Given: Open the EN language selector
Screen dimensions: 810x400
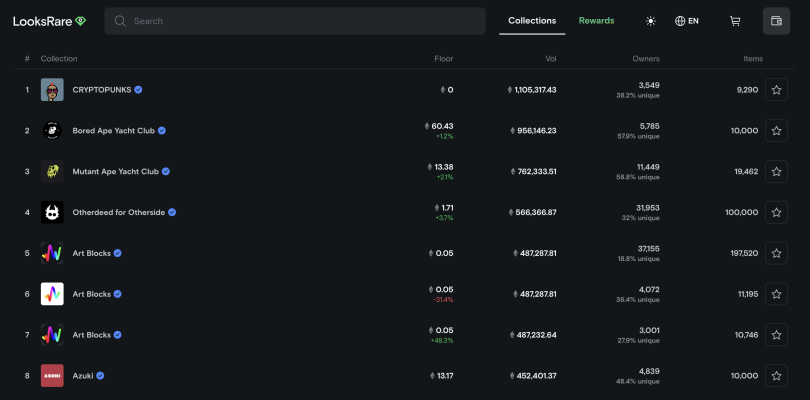Looking at the screenshot, I should click(687, 21).
